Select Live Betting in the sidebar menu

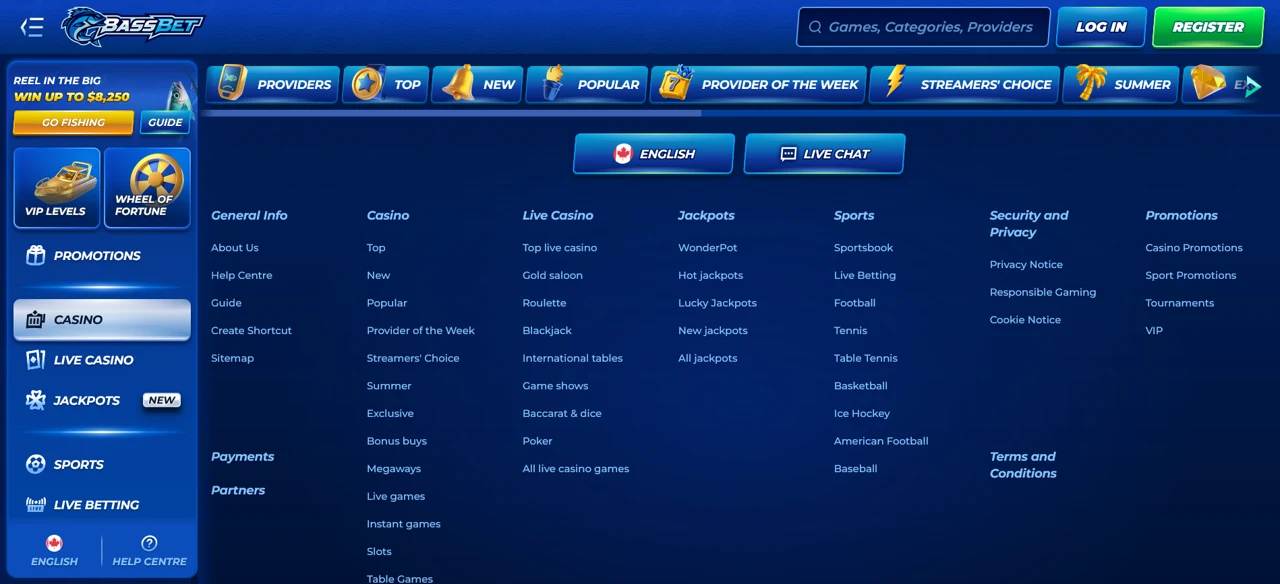[x=102, y=505]
